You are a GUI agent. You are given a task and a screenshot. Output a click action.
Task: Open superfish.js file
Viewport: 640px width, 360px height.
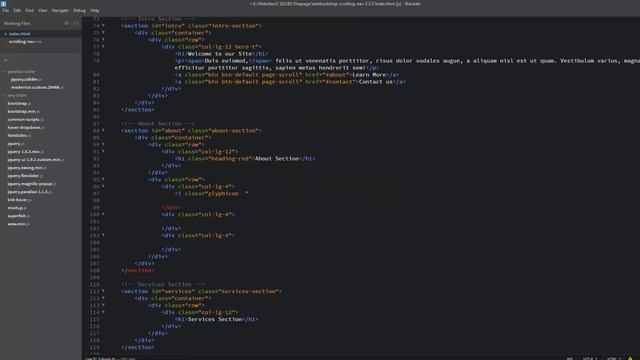tap(18, 216)
